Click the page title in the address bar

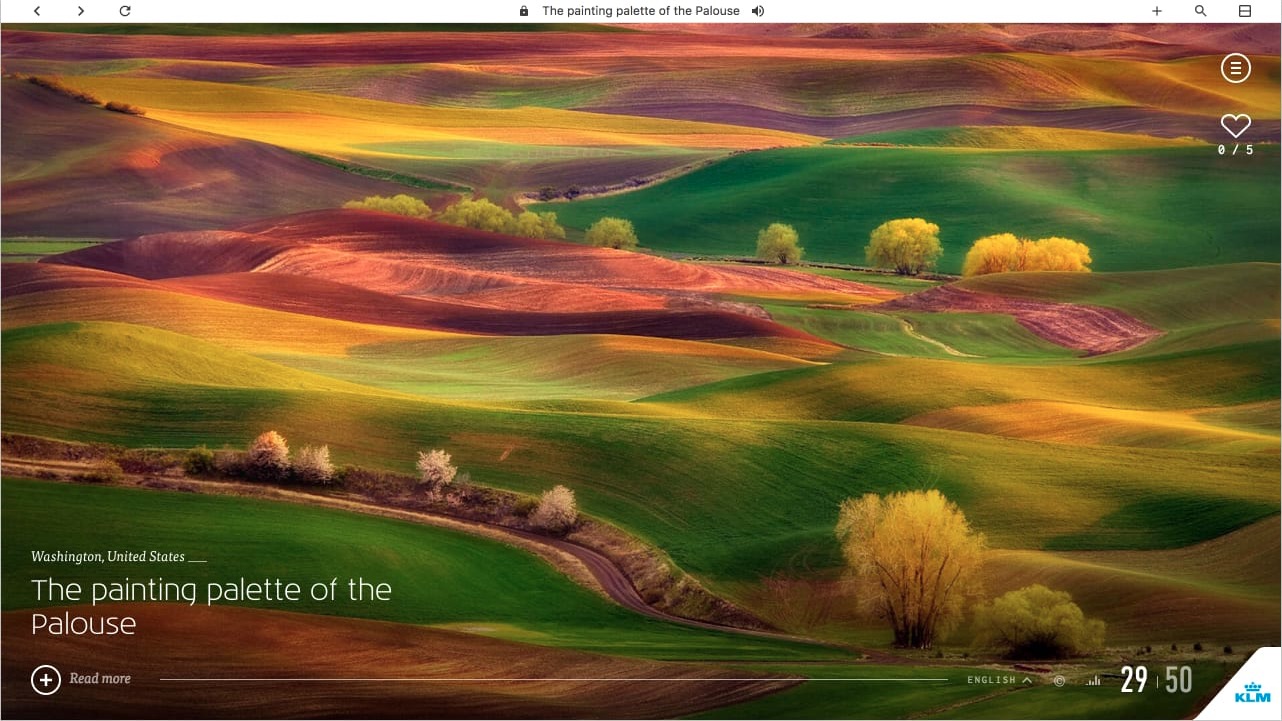click(x=641, y=11)
